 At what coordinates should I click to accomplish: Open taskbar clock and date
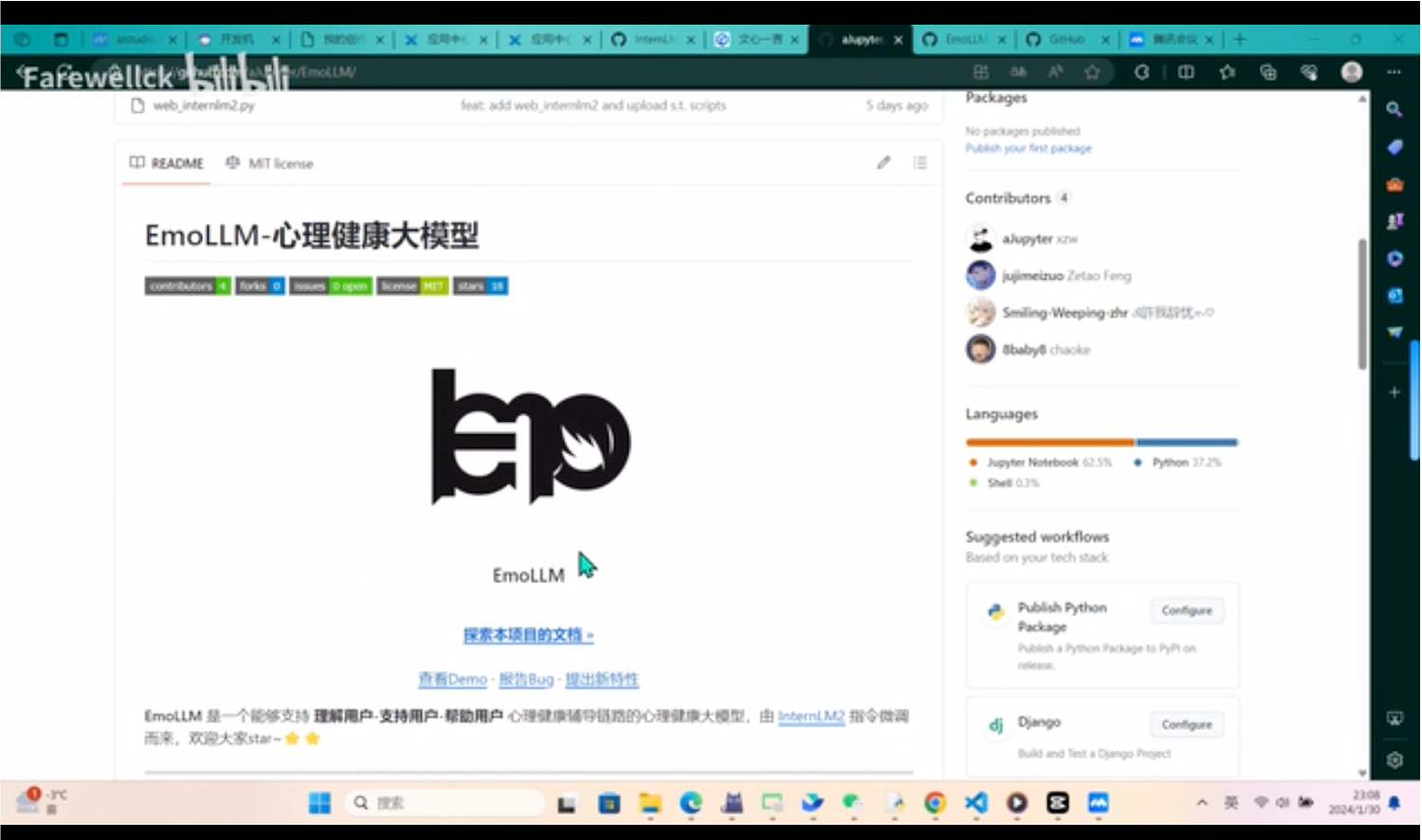coord(1354,803)
